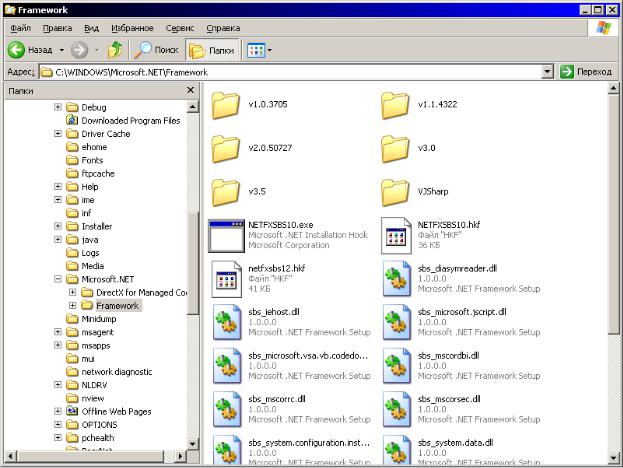Select the sbs_diasymreader.dll icon

(396, 279)
